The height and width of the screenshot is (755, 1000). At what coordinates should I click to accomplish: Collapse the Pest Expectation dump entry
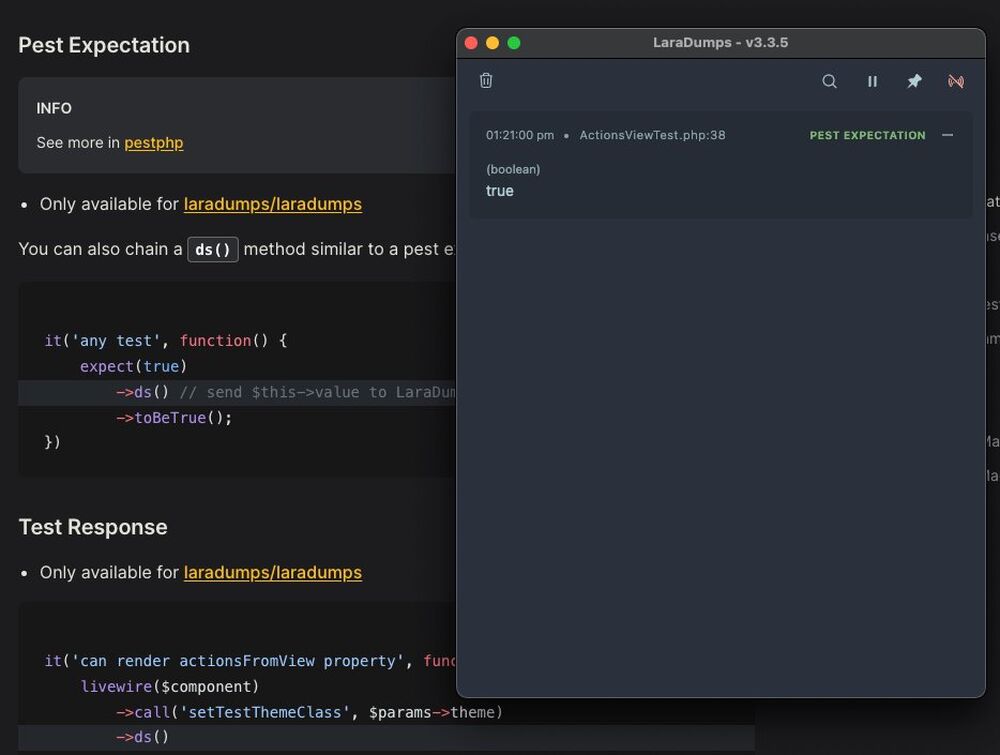(x=948, y=135)
